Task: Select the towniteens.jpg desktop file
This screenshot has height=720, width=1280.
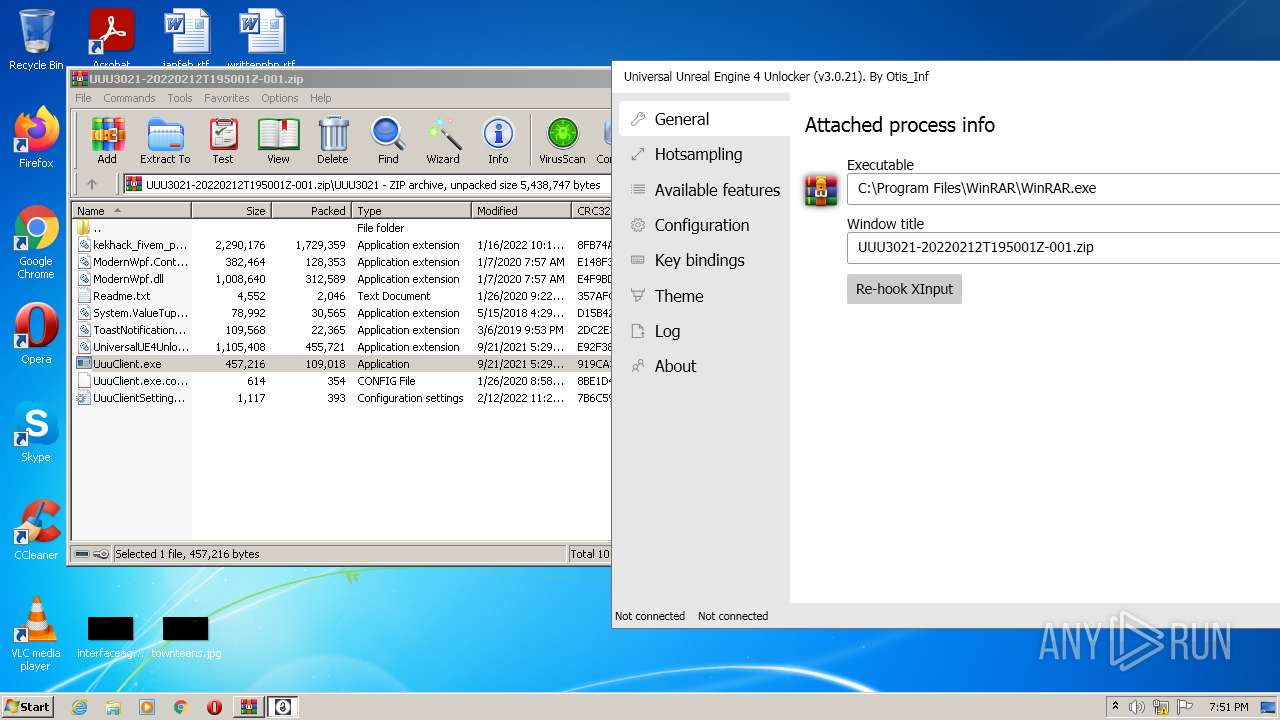Action: pyautogui.click(x=186, y=638)
